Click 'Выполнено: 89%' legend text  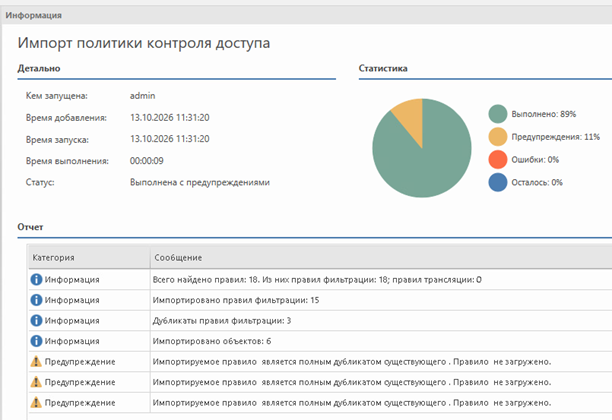(544, 114)
